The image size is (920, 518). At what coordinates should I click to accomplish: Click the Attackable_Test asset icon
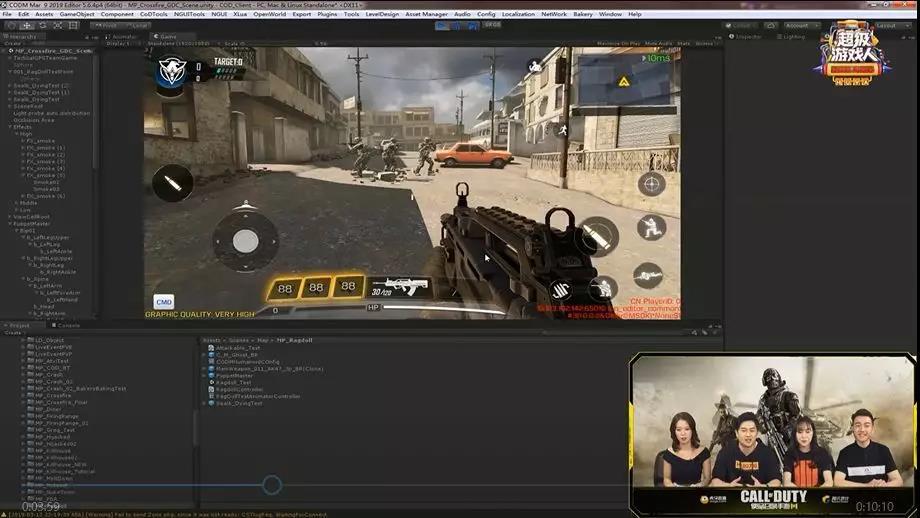pos(211,348)
